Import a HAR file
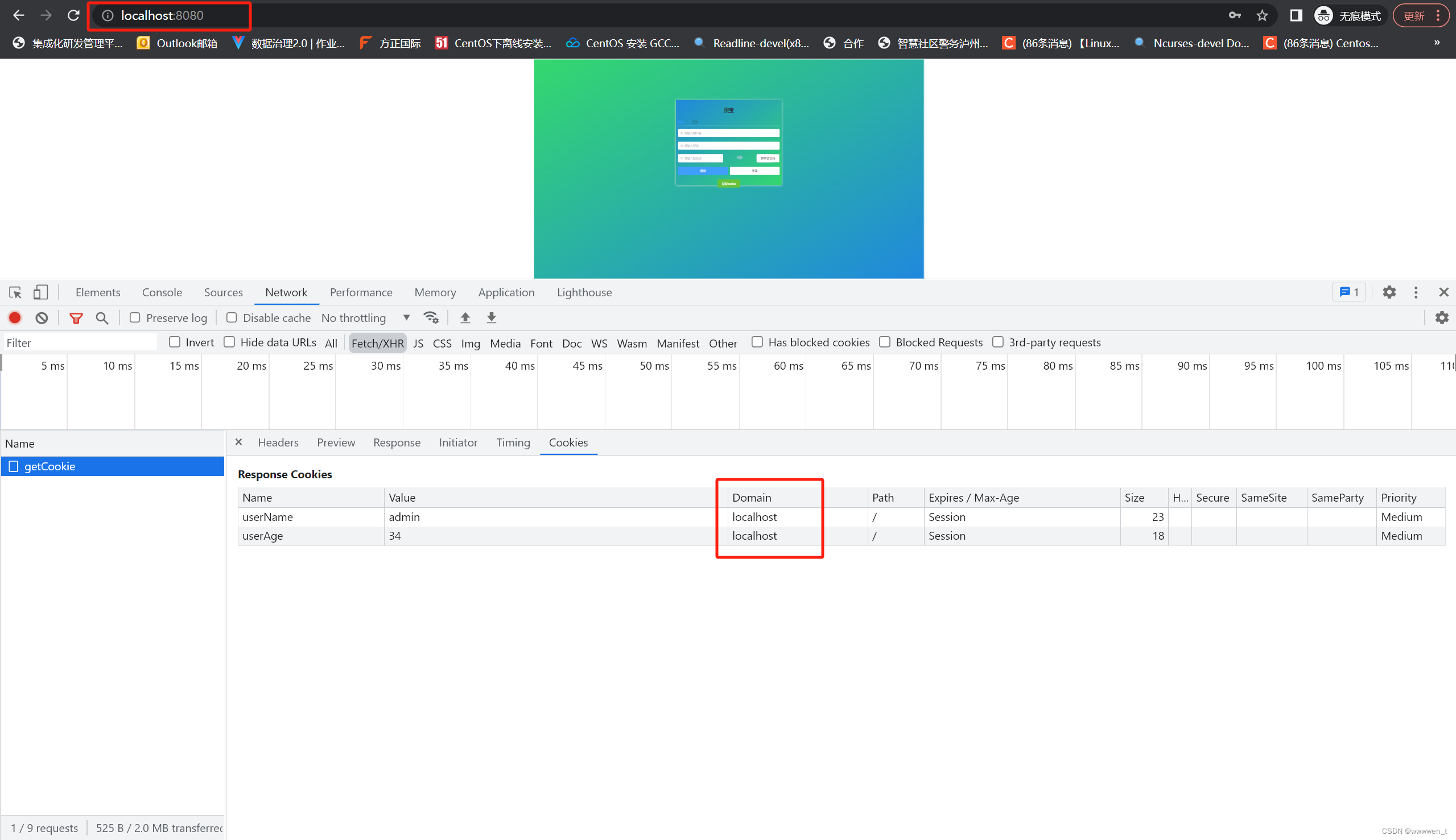Screen dimensions: 1456x840 (465, 318)
